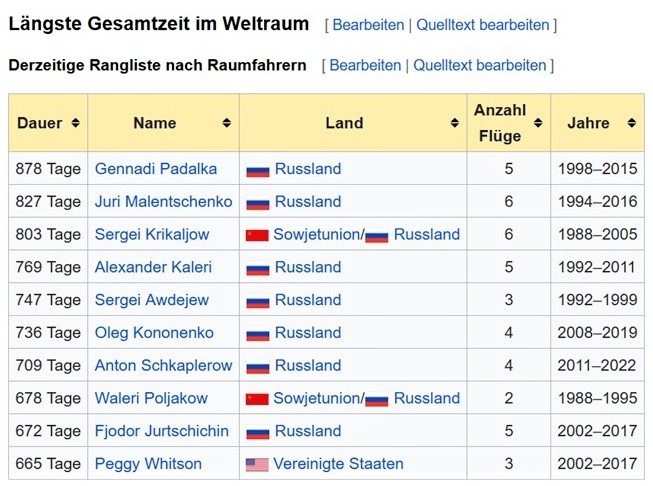Click Russian flag beside Gennadi Padalka's country

click(x=258, y=170)
